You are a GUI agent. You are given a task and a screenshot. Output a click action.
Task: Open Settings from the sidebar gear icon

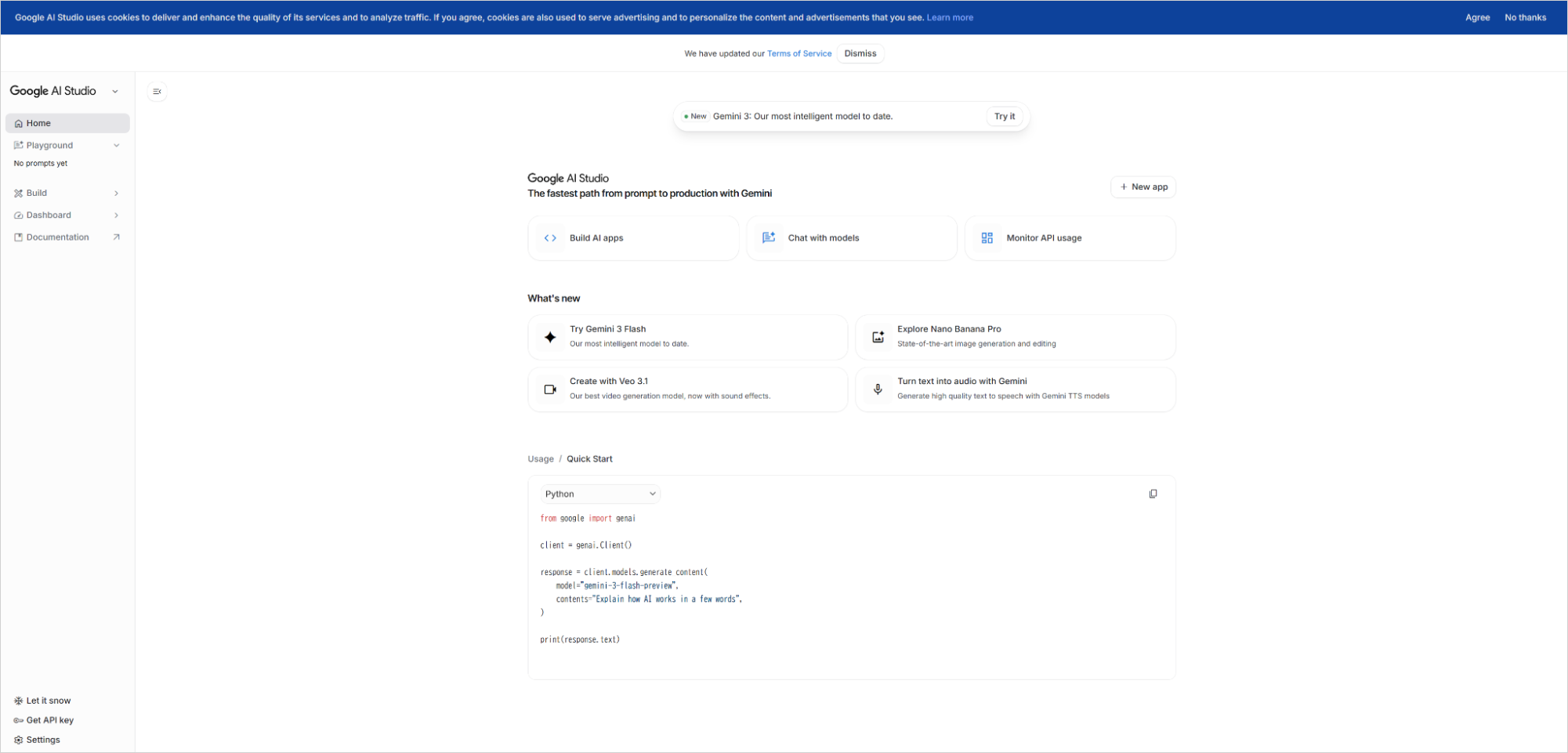pyautogui.click(x=18, y=740)
